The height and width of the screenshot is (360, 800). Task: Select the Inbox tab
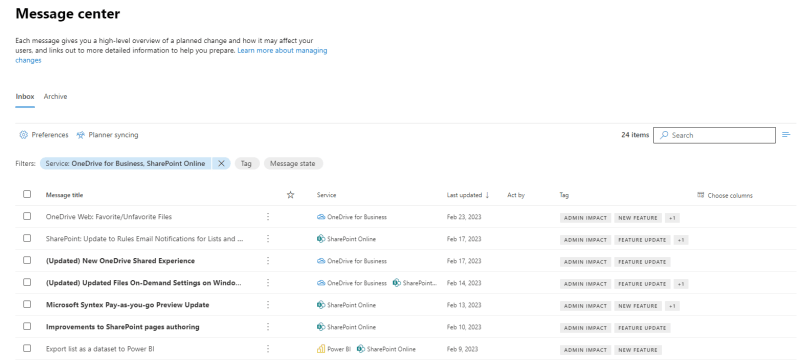pyautogui.click(x=25, y=96)
